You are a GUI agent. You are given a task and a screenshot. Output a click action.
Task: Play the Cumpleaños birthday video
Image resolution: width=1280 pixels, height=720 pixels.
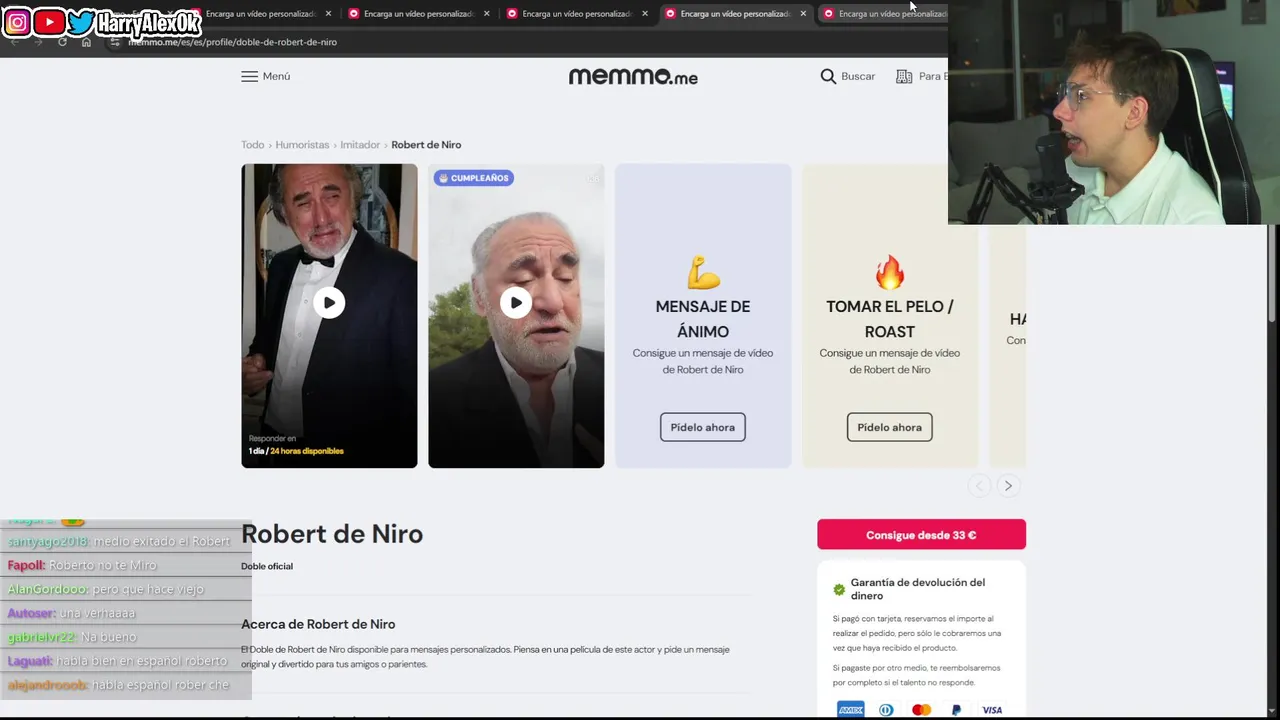click(516, 303)
